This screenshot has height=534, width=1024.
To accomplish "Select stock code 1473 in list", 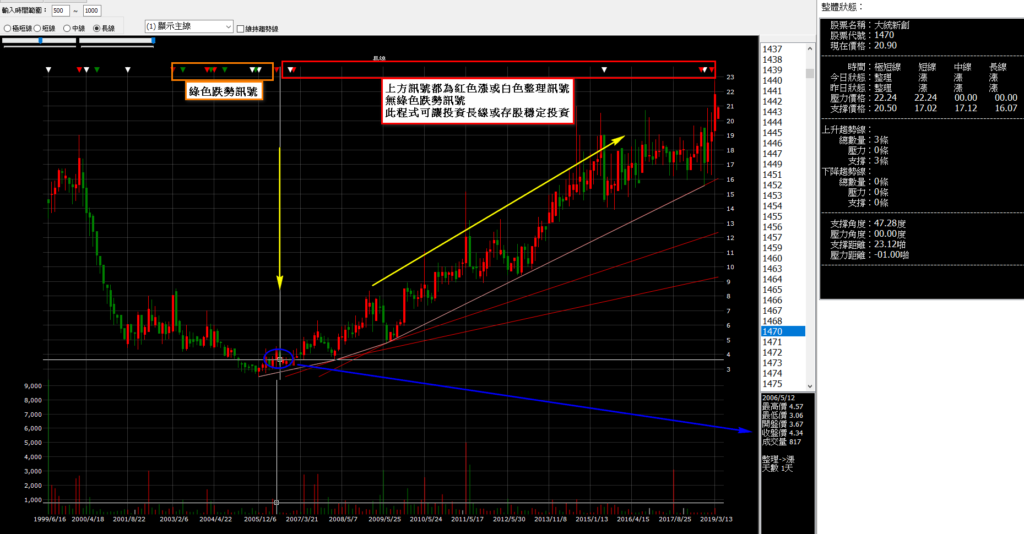I will point(782,363).
